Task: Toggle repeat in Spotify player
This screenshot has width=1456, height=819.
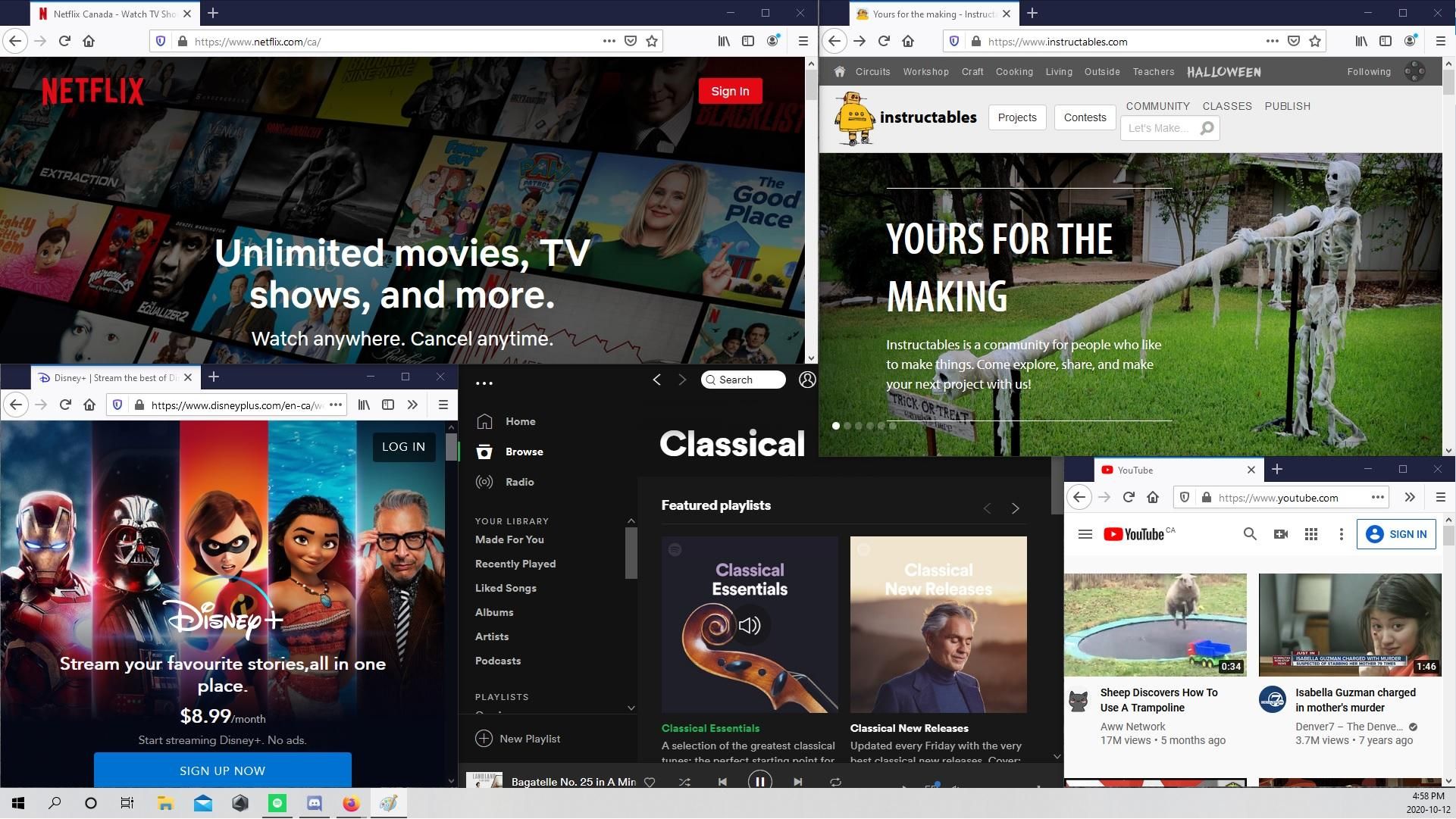Action: [x=835, y=782]
